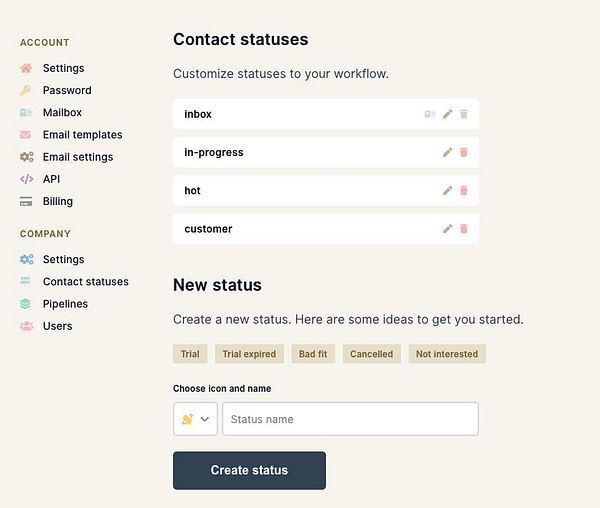Screen dimensions: 600x508
Task: Click the trash icon for inbox status
Action: [463, 114]
